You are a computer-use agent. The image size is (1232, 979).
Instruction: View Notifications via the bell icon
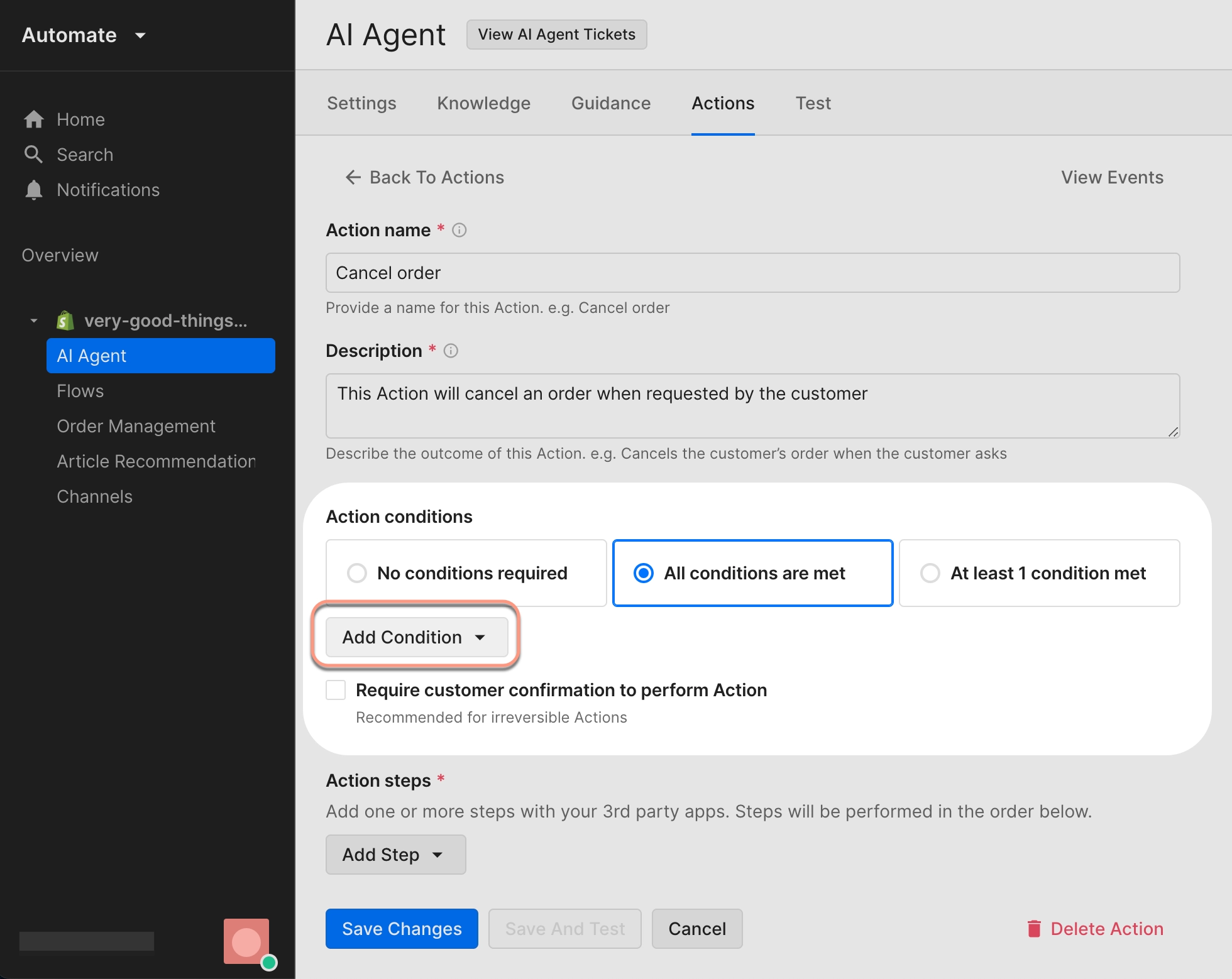[x=34, y=190]
